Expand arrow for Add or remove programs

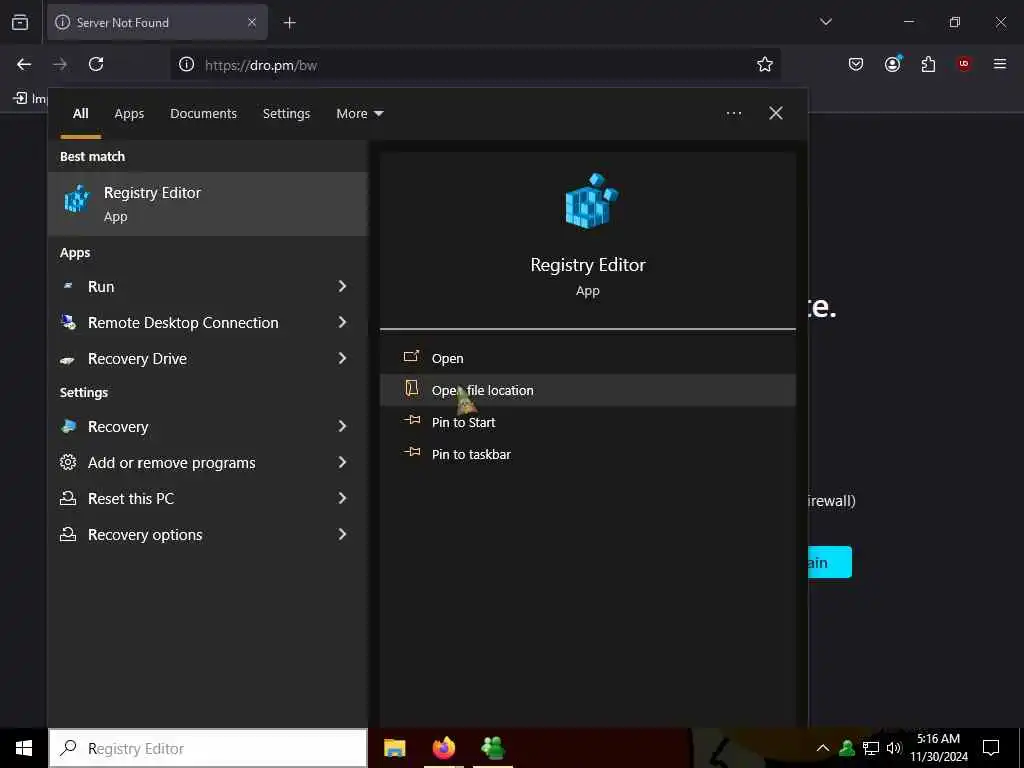342,462
